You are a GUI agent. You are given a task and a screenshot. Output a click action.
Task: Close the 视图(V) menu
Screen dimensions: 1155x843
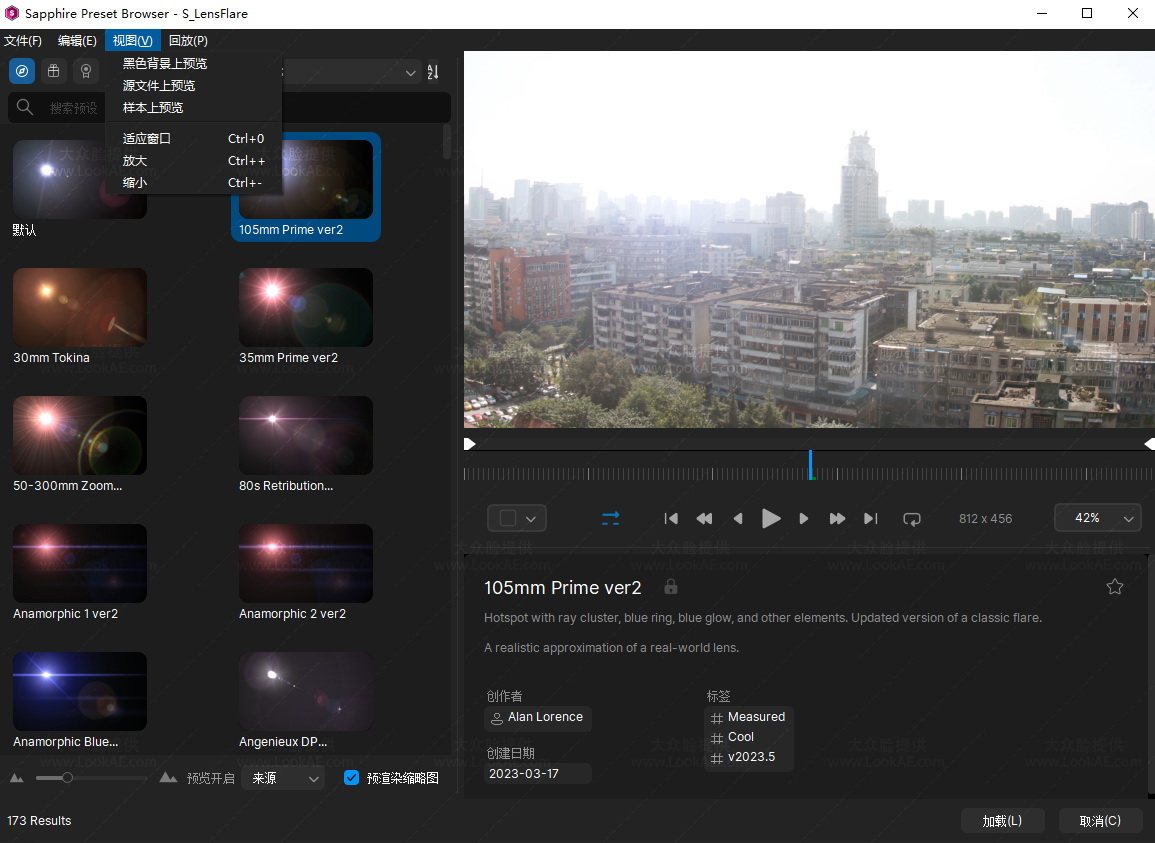[x=133, y=41]
